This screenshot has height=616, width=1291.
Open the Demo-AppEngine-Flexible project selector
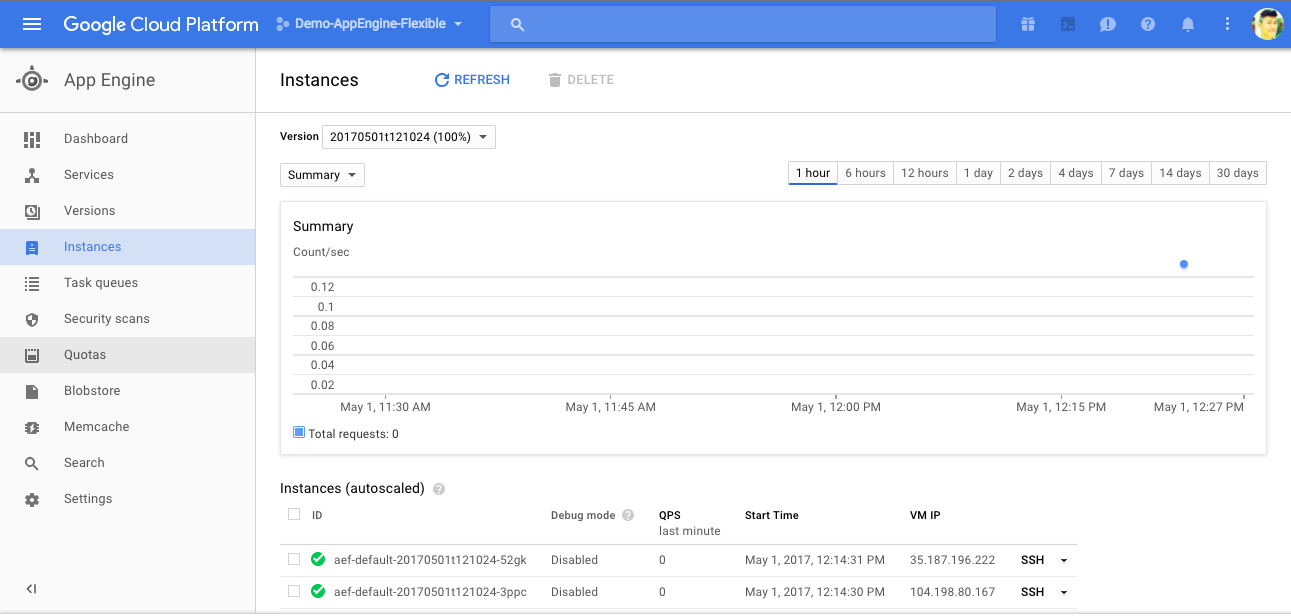[x=369, y=24]
